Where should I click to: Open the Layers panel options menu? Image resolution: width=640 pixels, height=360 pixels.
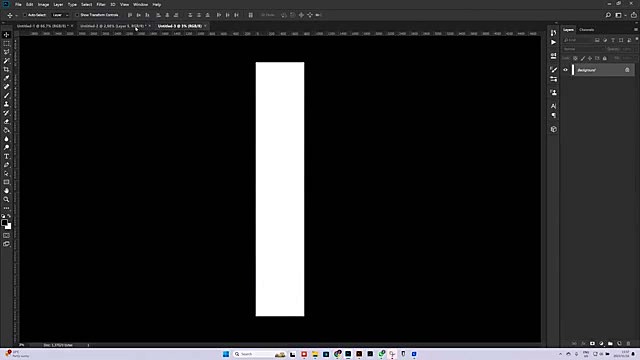coord(636,29)
